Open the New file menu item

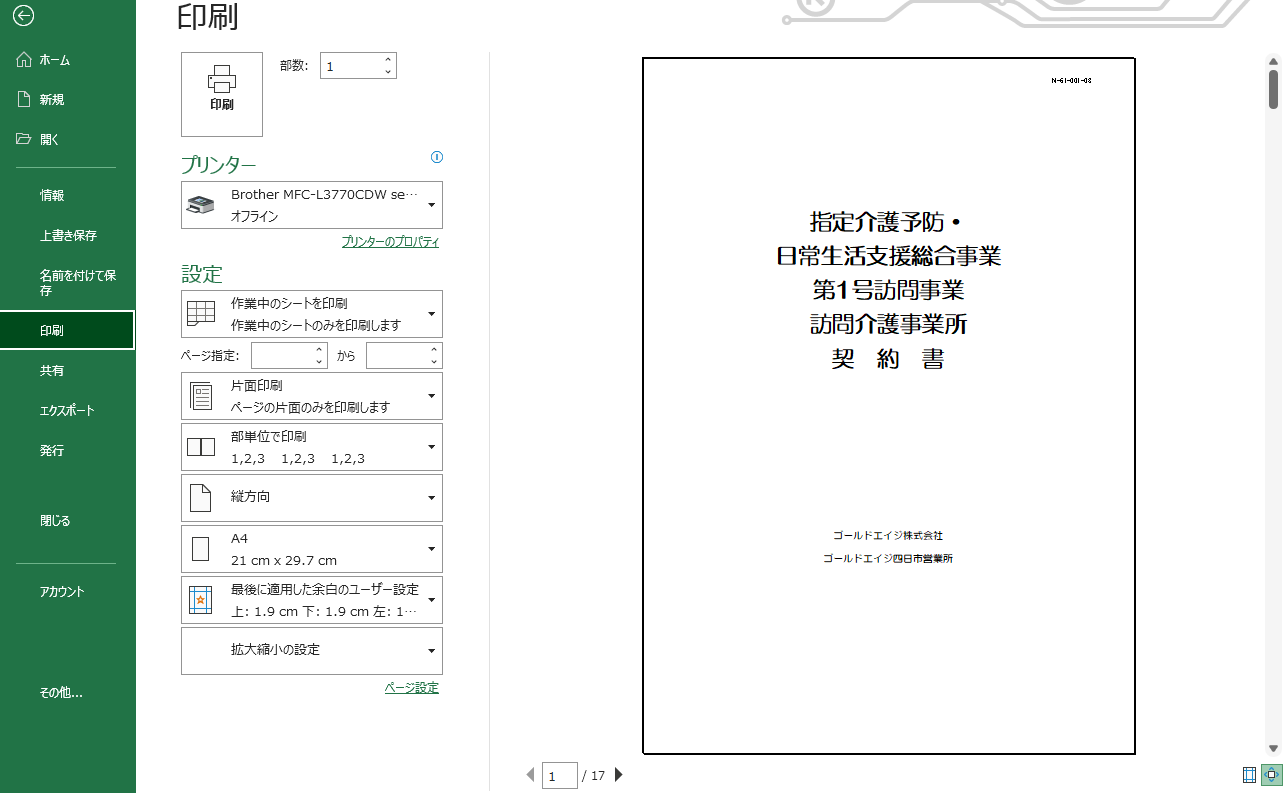(x=52, y=100)
